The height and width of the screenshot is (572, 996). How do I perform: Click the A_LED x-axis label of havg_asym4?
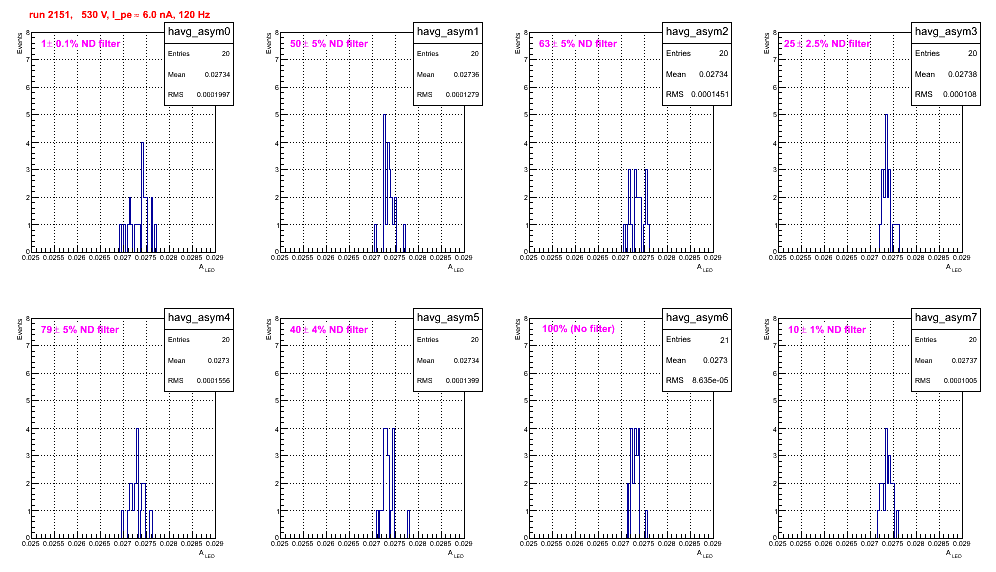[x=207, y=554]
